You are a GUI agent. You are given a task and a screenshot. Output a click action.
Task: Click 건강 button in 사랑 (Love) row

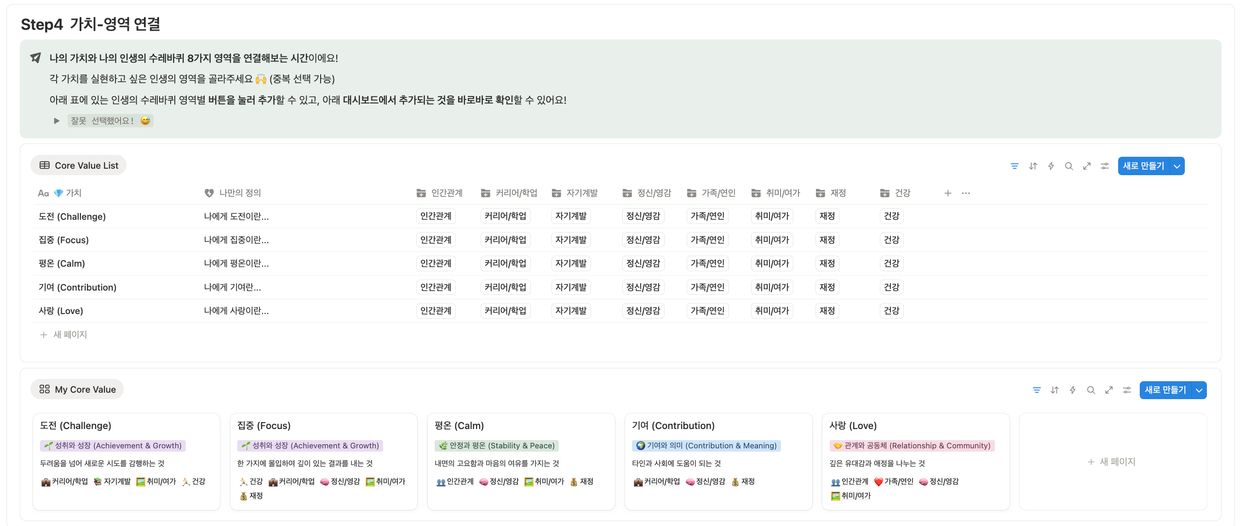(891, 311)
